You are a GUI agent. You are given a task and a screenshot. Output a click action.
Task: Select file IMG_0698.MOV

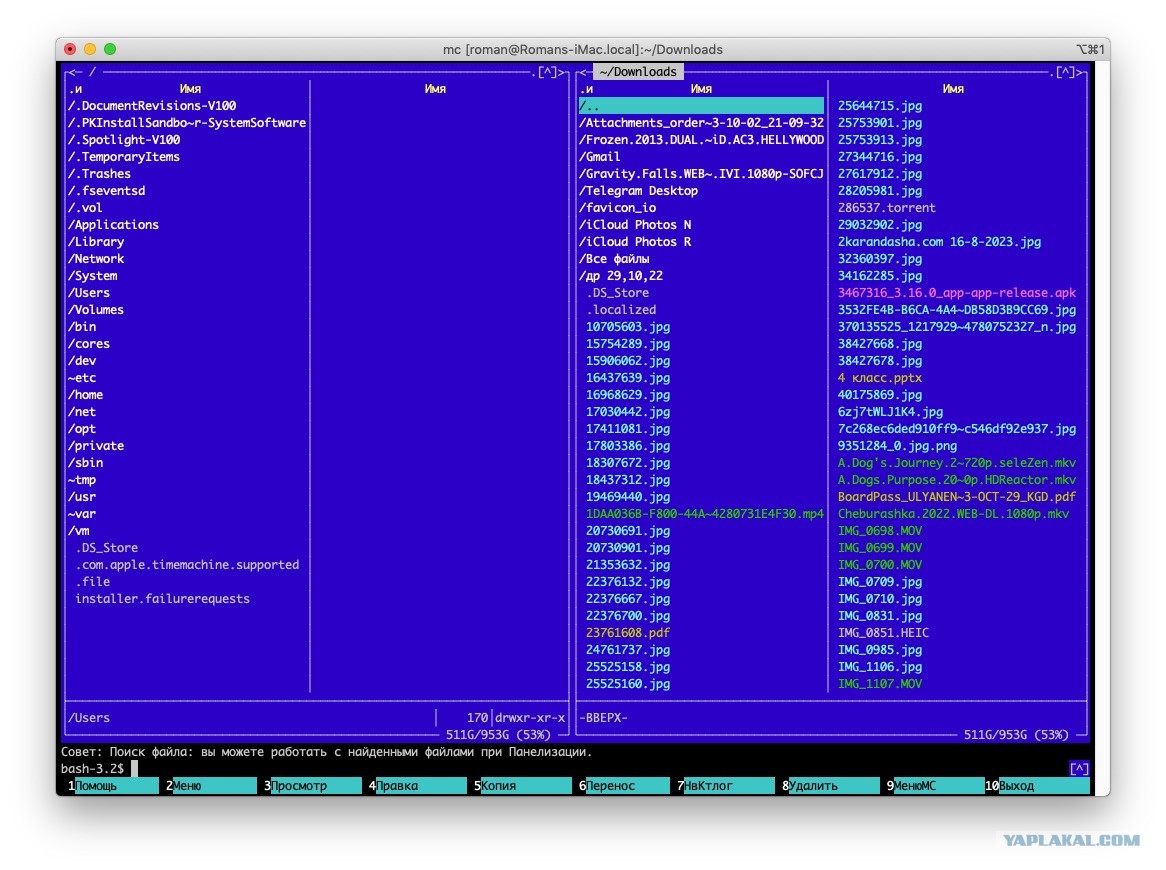(x=880, y=531)
